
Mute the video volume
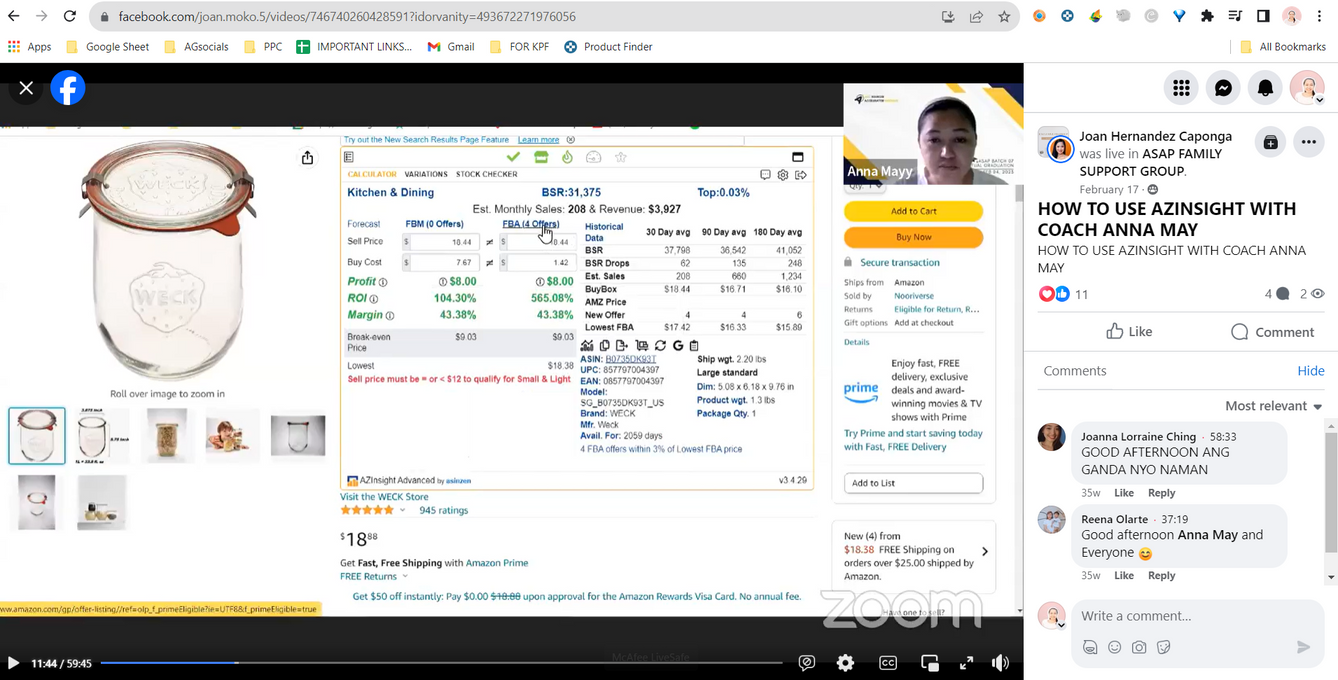(x=1000, y=663)
